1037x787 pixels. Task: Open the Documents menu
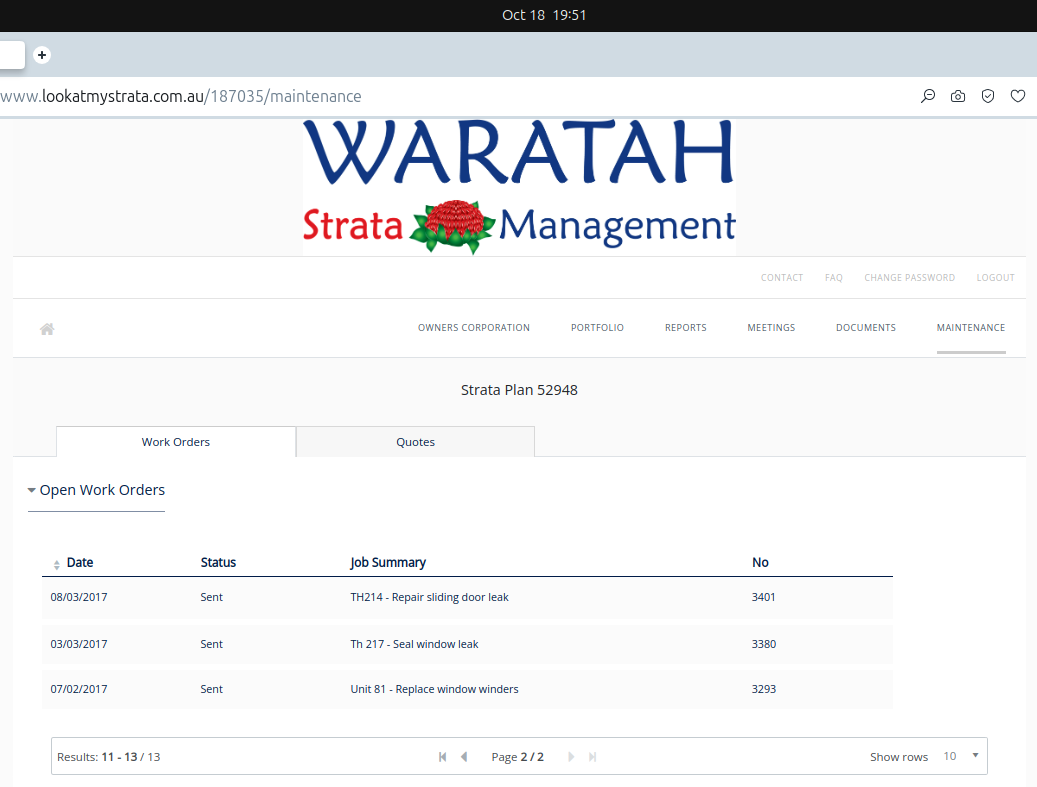tap(866, 327)
